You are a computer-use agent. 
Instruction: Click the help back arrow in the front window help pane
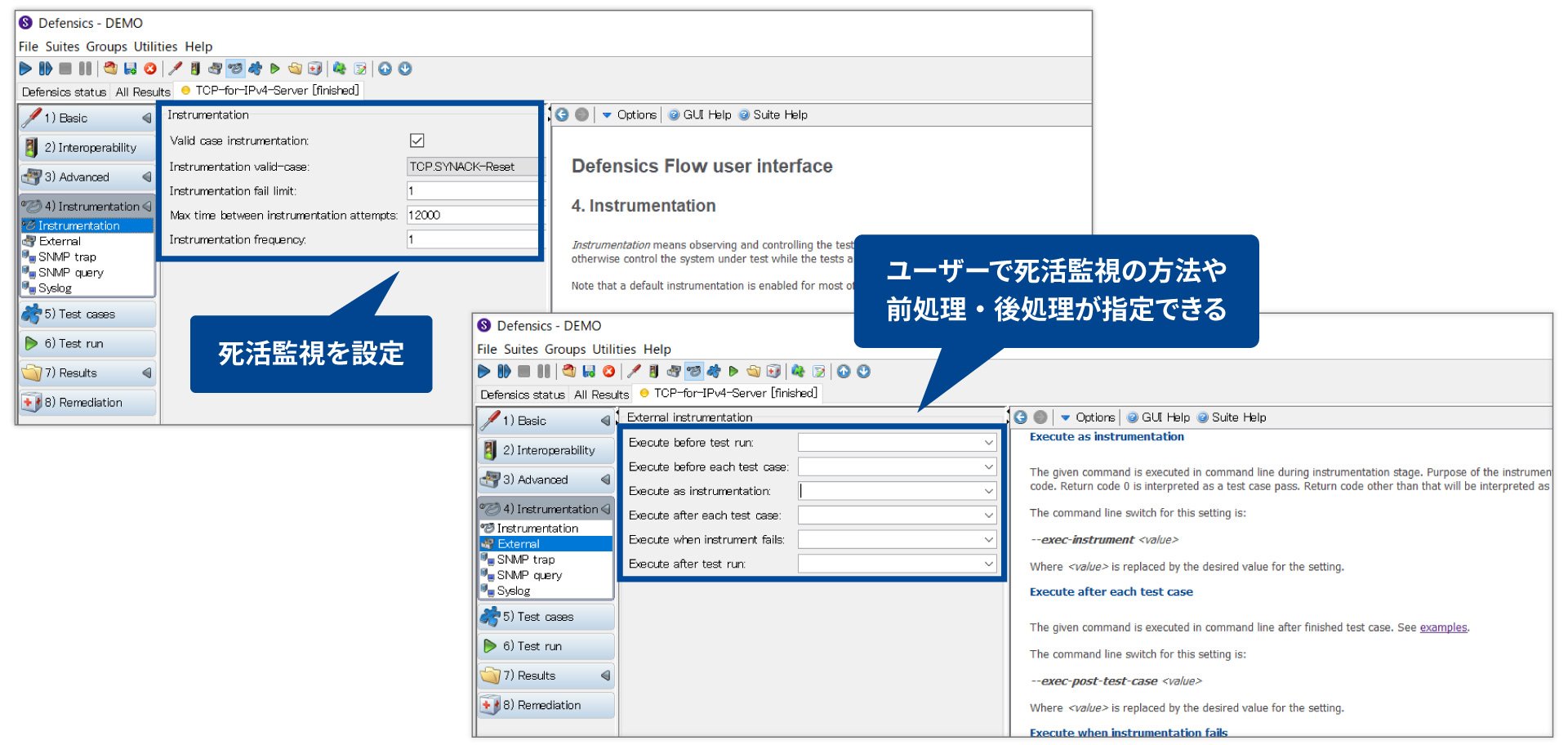tap(1021, 417)
